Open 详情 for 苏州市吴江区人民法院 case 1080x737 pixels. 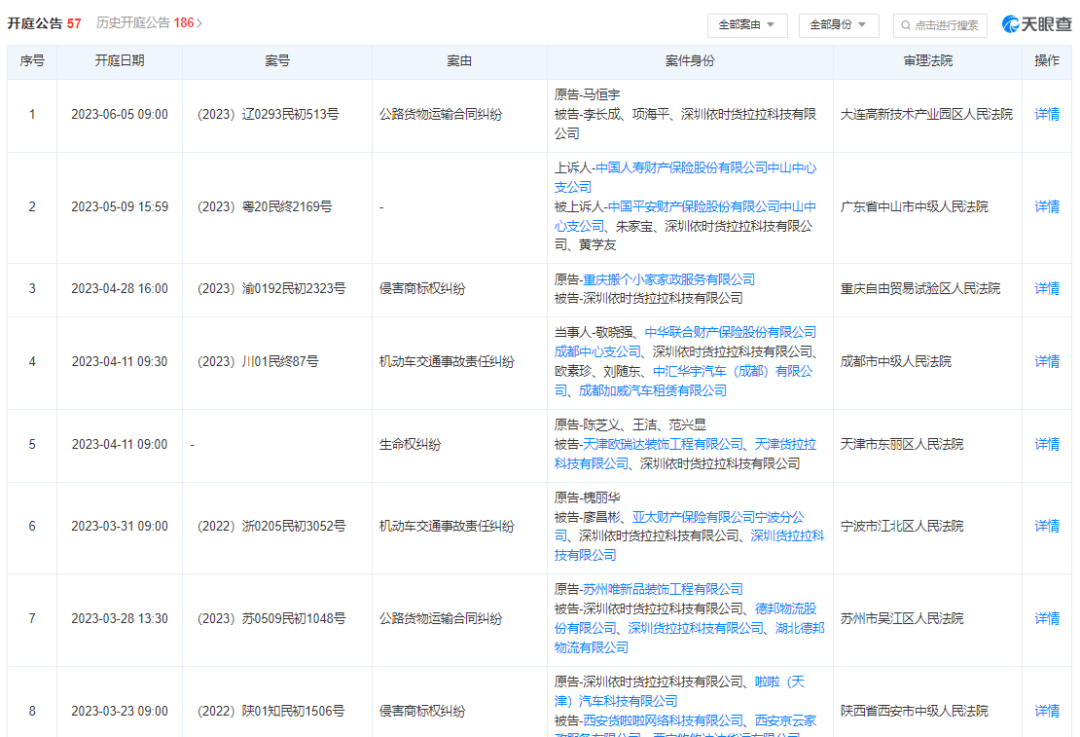(x=1047, y=619)
